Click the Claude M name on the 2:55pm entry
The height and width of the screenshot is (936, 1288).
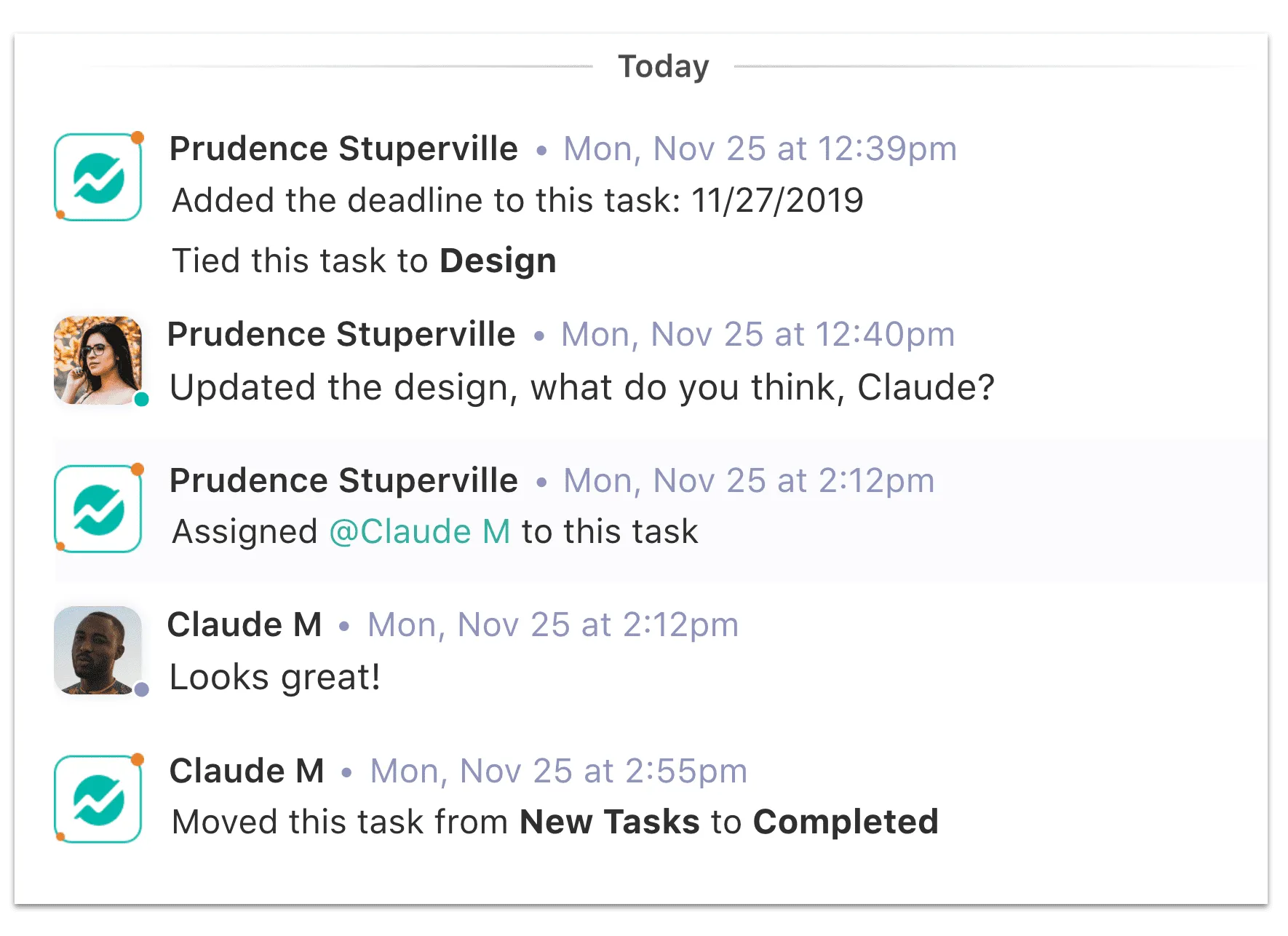247,771
